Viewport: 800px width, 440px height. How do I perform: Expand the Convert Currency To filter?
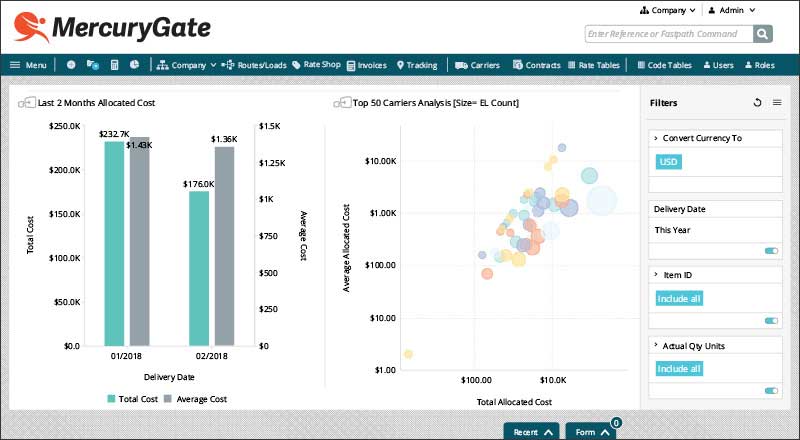coord(656,138)
